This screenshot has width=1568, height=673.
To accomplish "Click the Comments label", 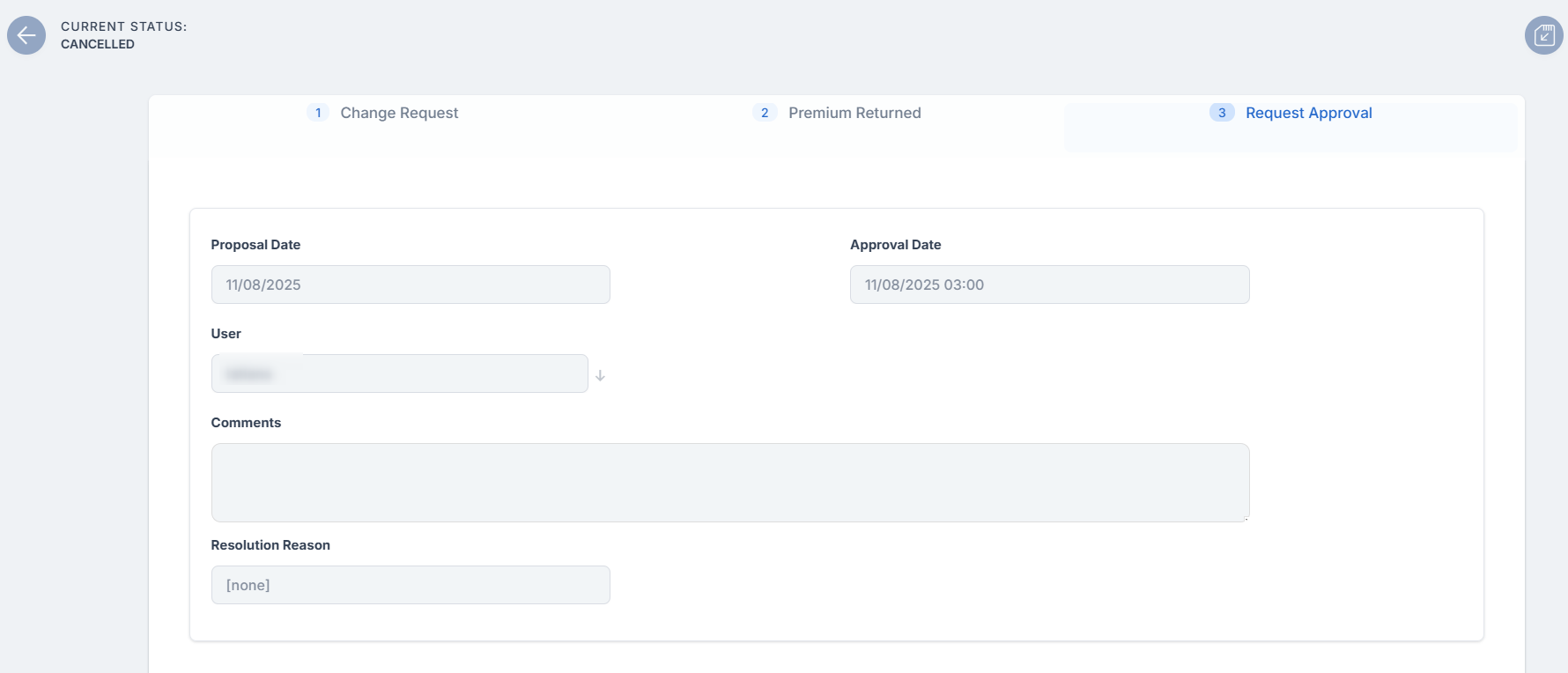I will 246,423.
